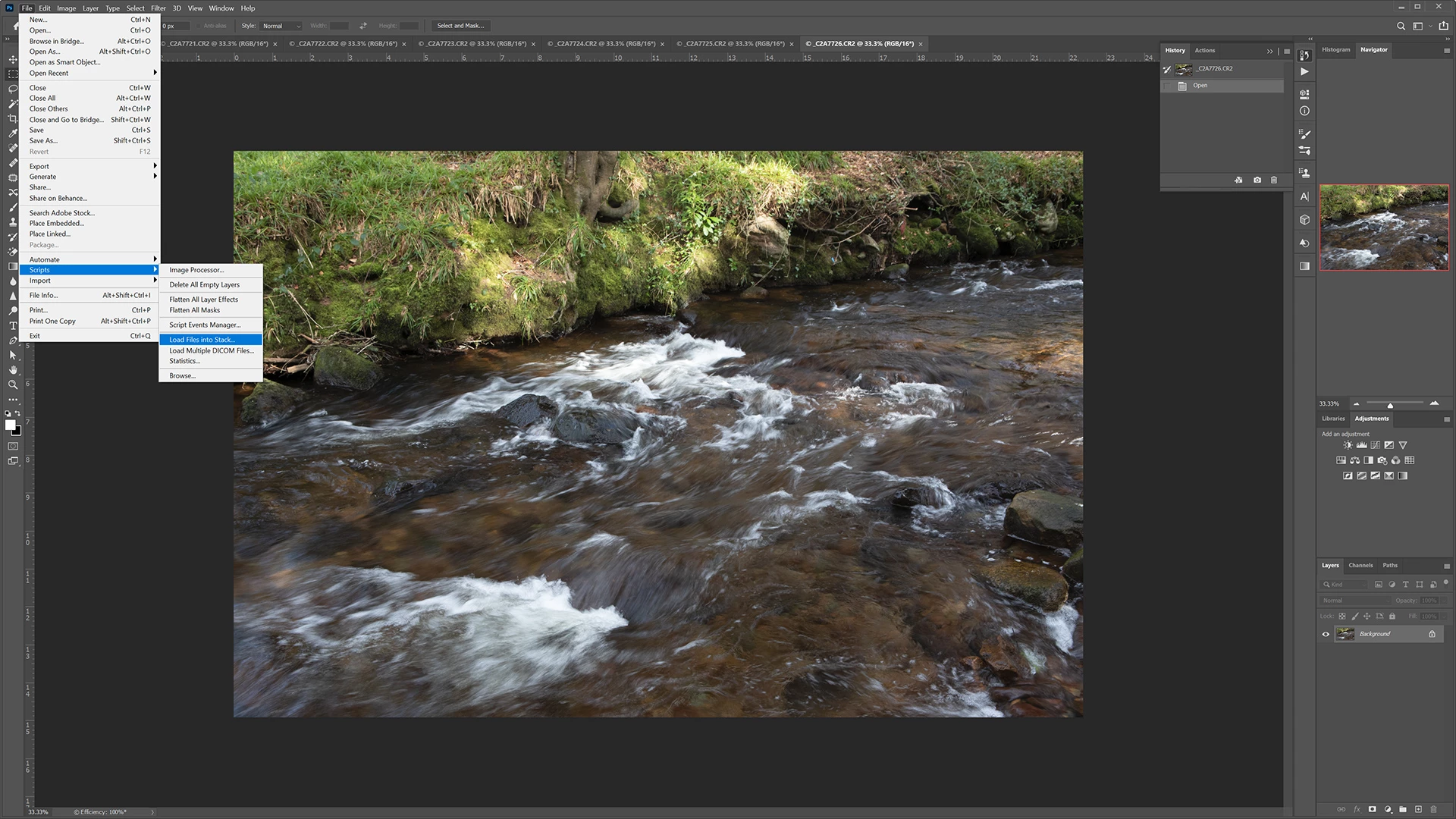The height and width of the screenshot is (819, 1456).
Task: Add a Brightness/Contrast adjustment
Action: [x=1348, y=445]
